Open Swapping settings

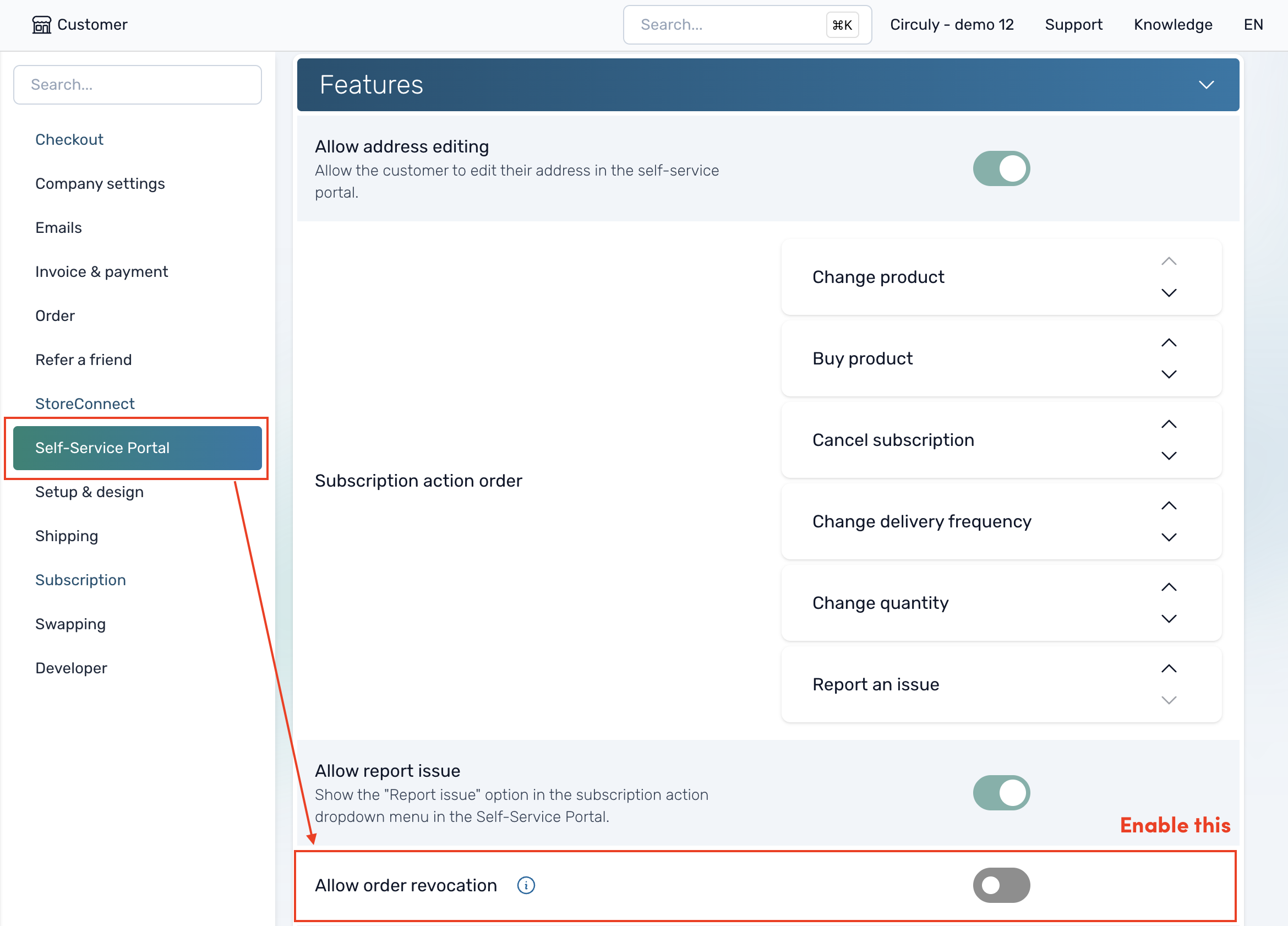click(70, 624)
